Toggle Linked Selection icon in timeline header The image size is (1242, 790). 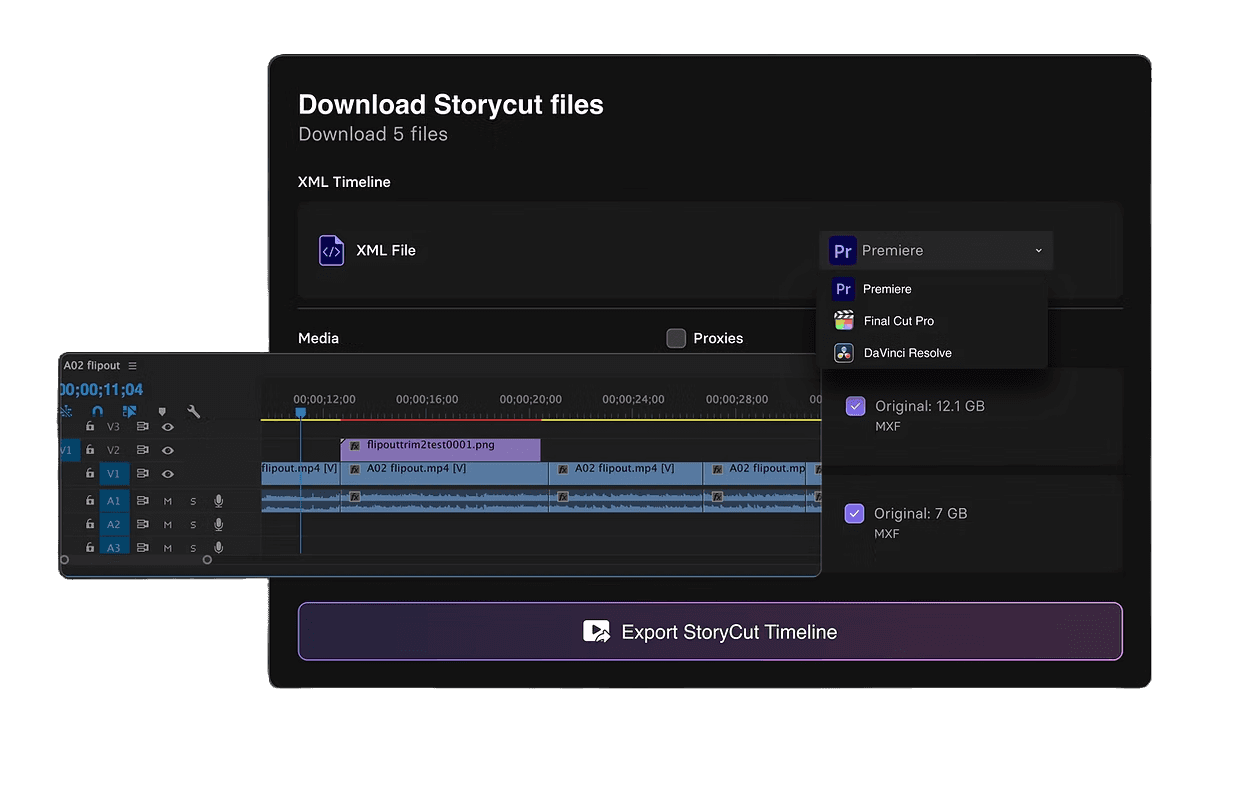point(130,411)
